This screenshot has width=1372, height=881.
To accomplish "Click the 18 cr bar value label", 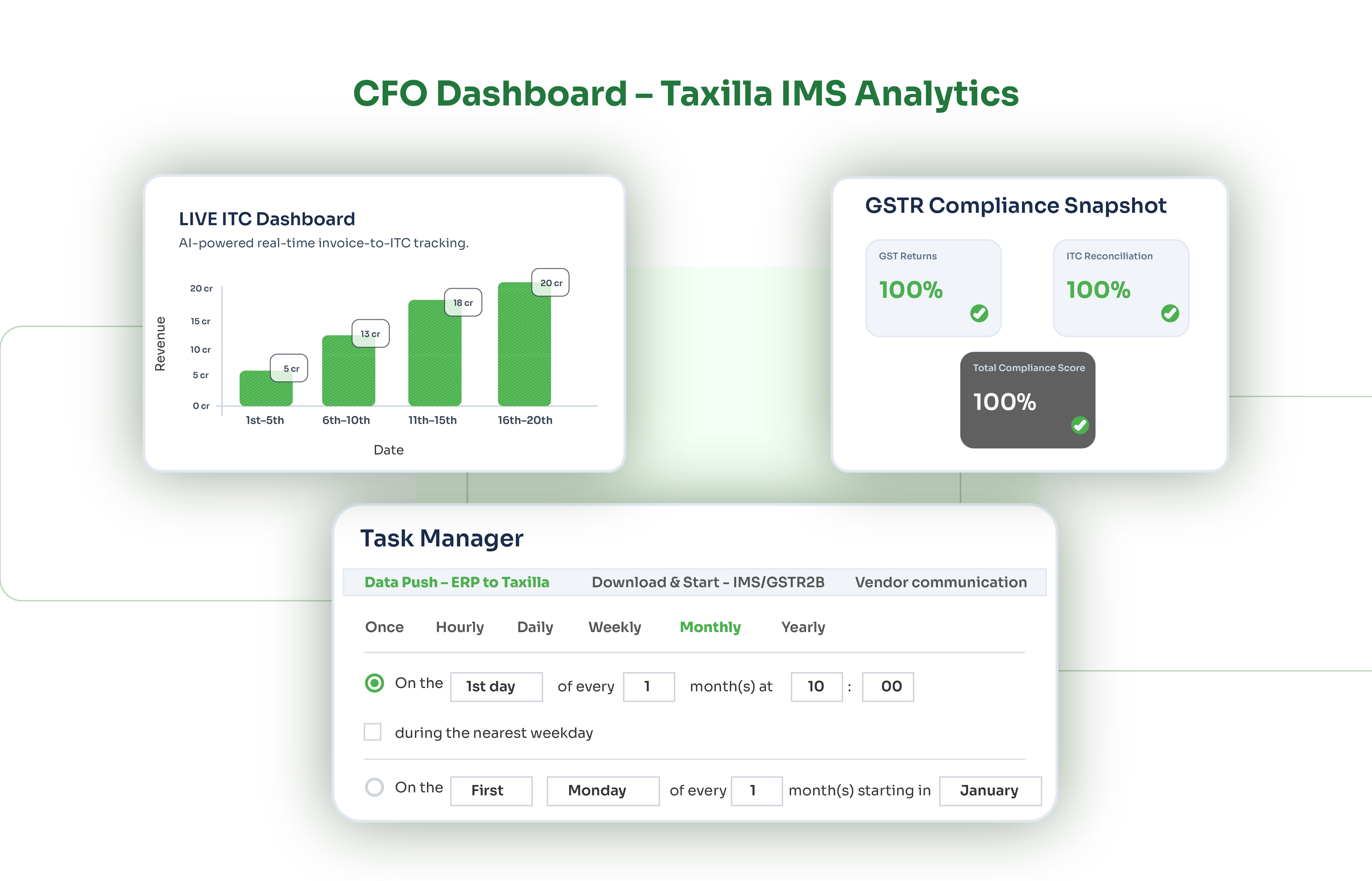I will point(463,302).
